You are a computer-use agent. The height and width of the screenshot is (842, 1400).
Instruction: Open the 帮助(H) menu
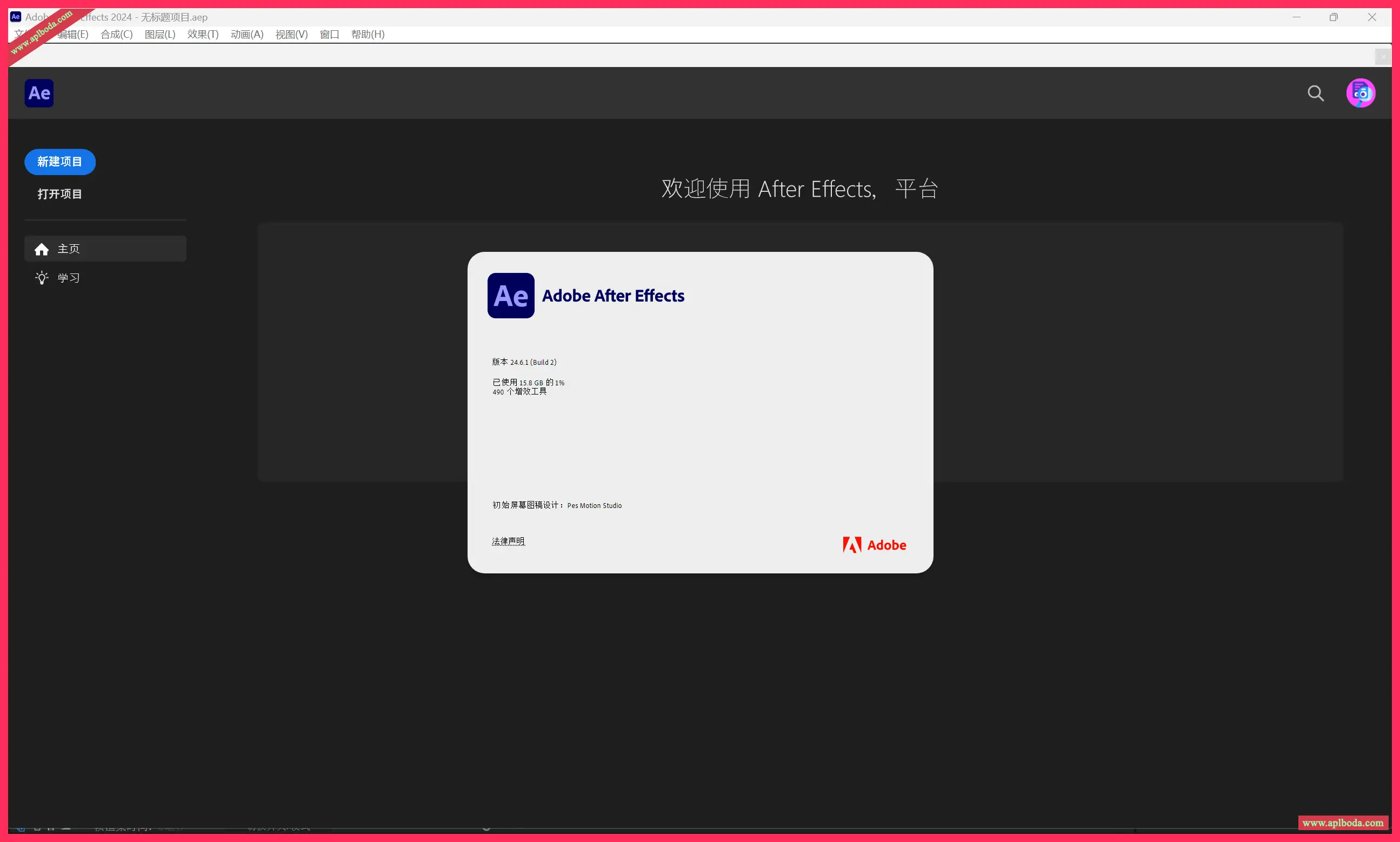click(368, 35)
